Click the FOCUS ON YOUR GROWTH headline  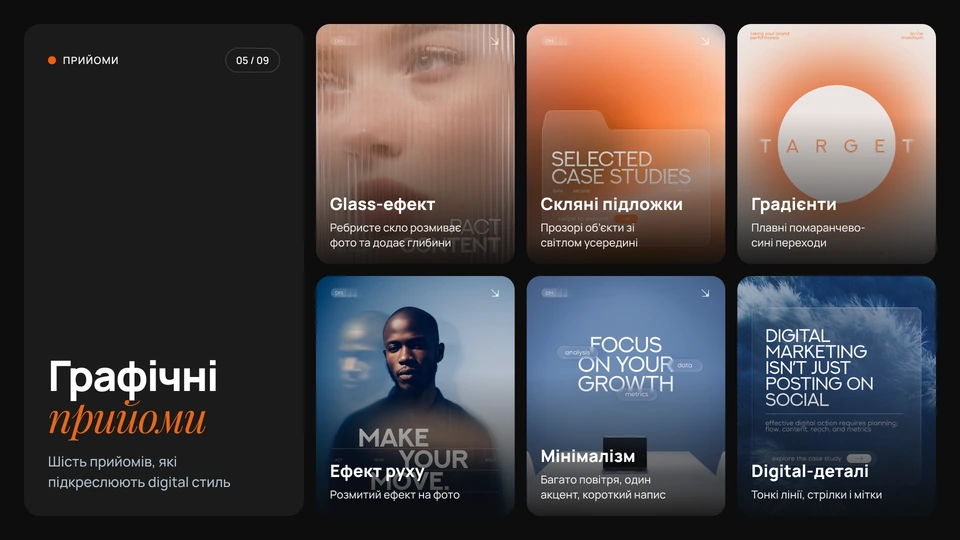click(625, 364)
